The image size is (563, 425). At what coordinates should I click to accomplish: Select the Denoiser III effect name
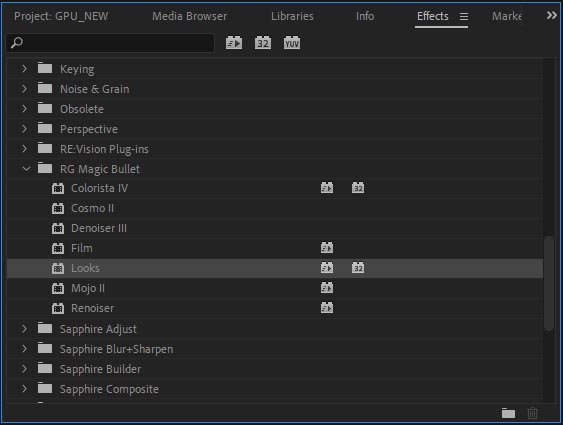pyautogui.click(x=99, y=228)
